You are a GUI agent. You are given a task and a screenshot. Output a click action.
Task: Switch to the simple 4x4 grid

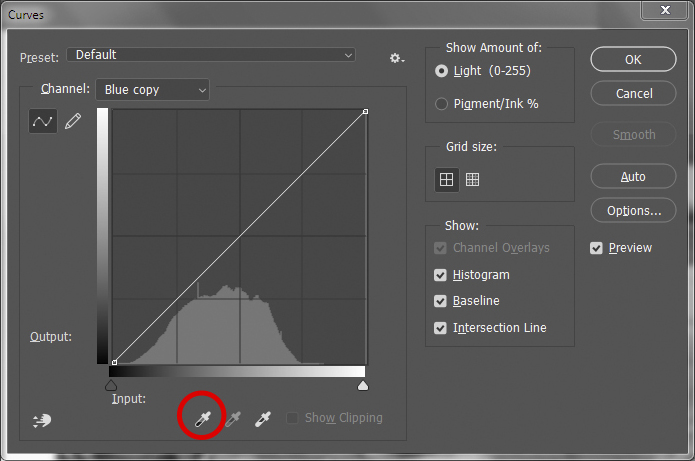point(446,180)
